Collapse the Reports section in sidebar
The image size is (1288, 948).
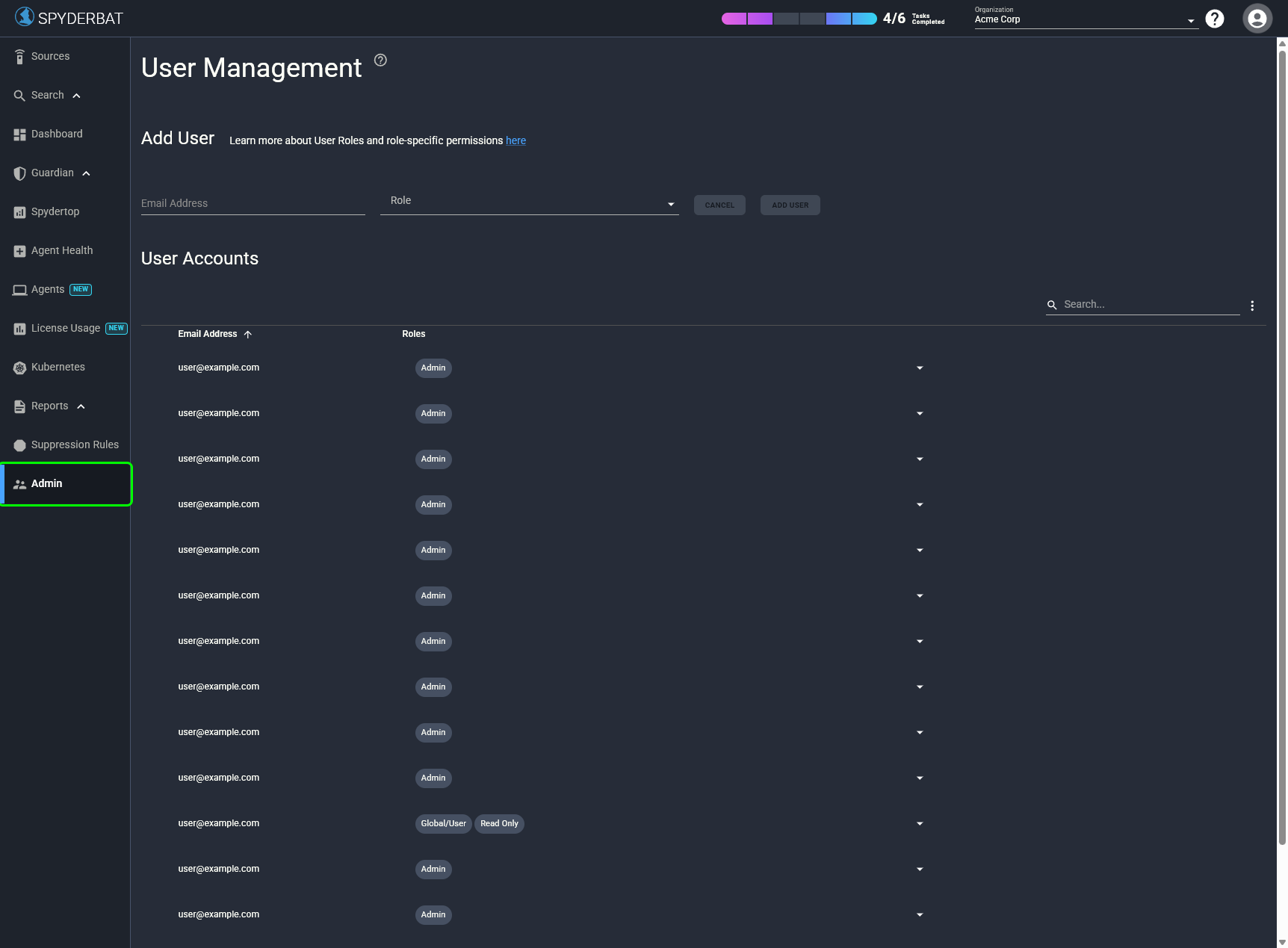80,406
